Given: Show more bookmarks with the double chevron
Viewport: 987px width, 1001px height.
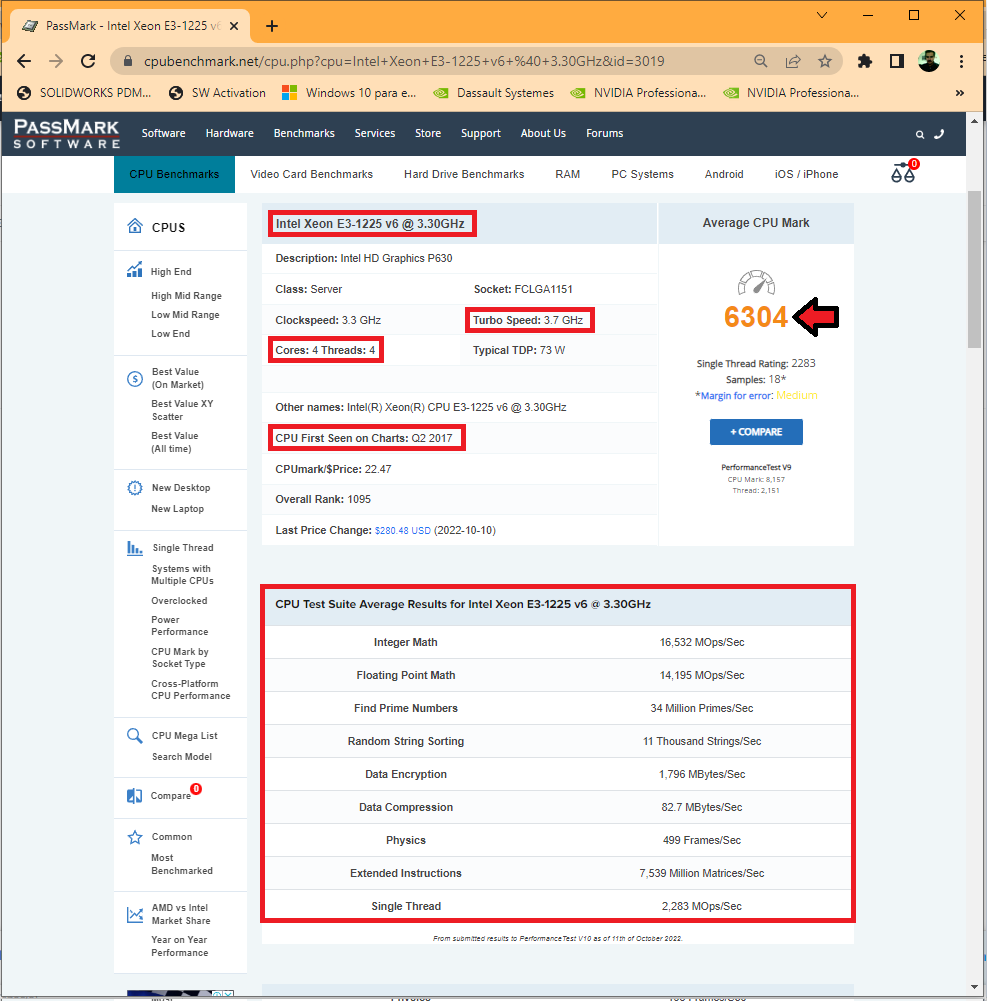Looking at the screenshot, I should [960, 93].
